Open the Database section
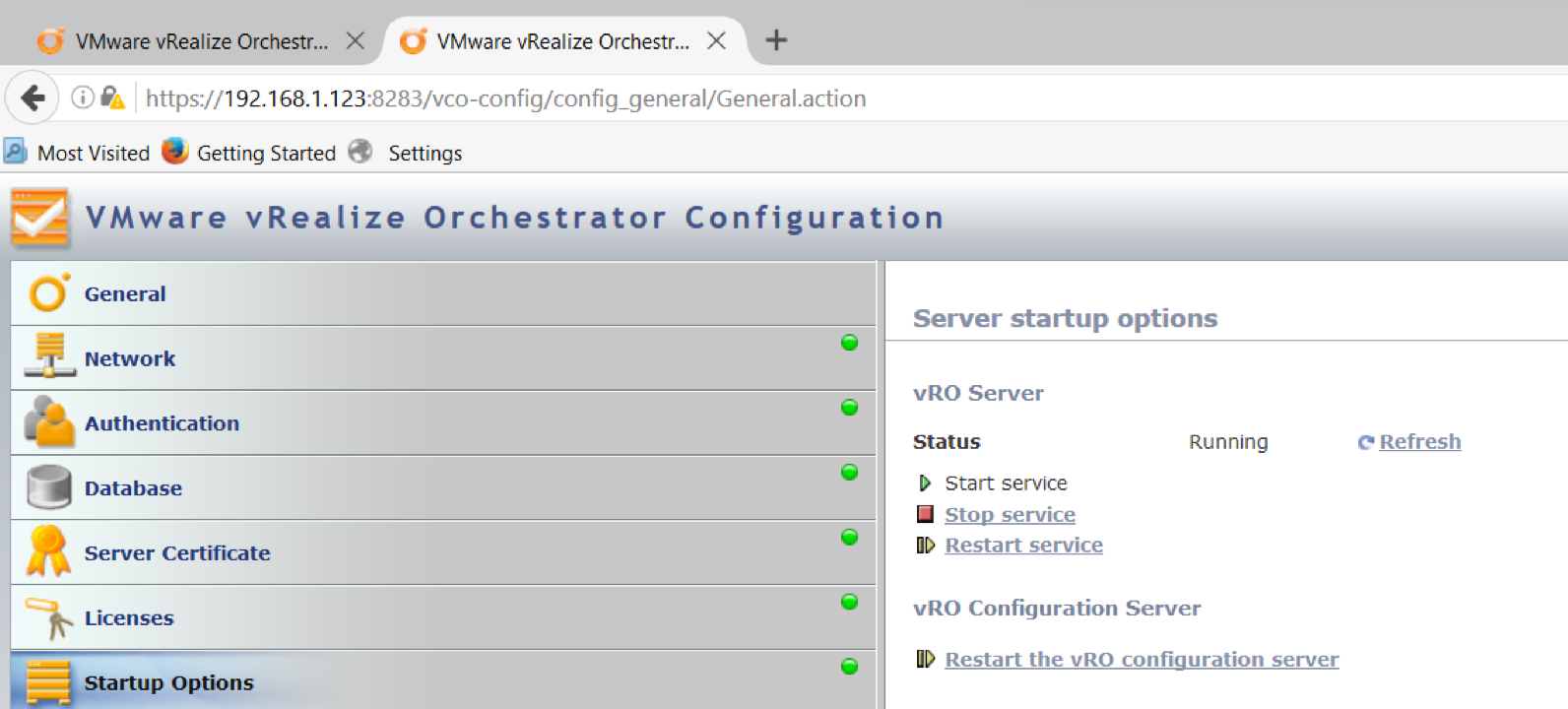 pyautogui.click(x=443, y=488)
